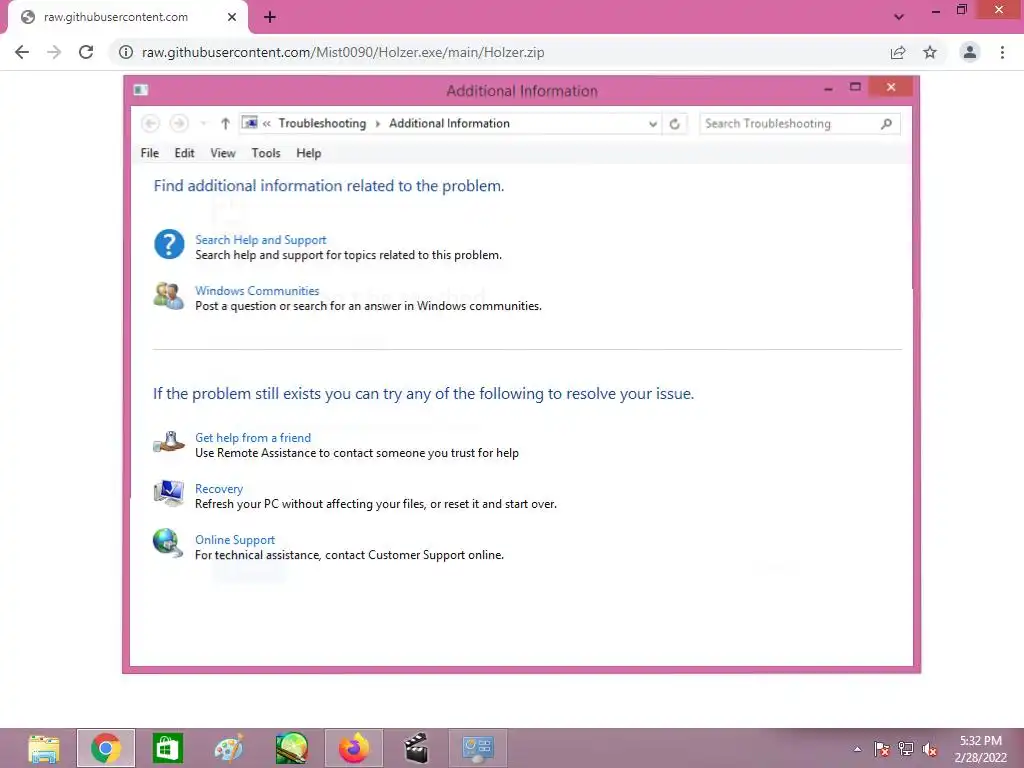Open a new Chrome tab

pyautogui.click(x=270, y=17)
